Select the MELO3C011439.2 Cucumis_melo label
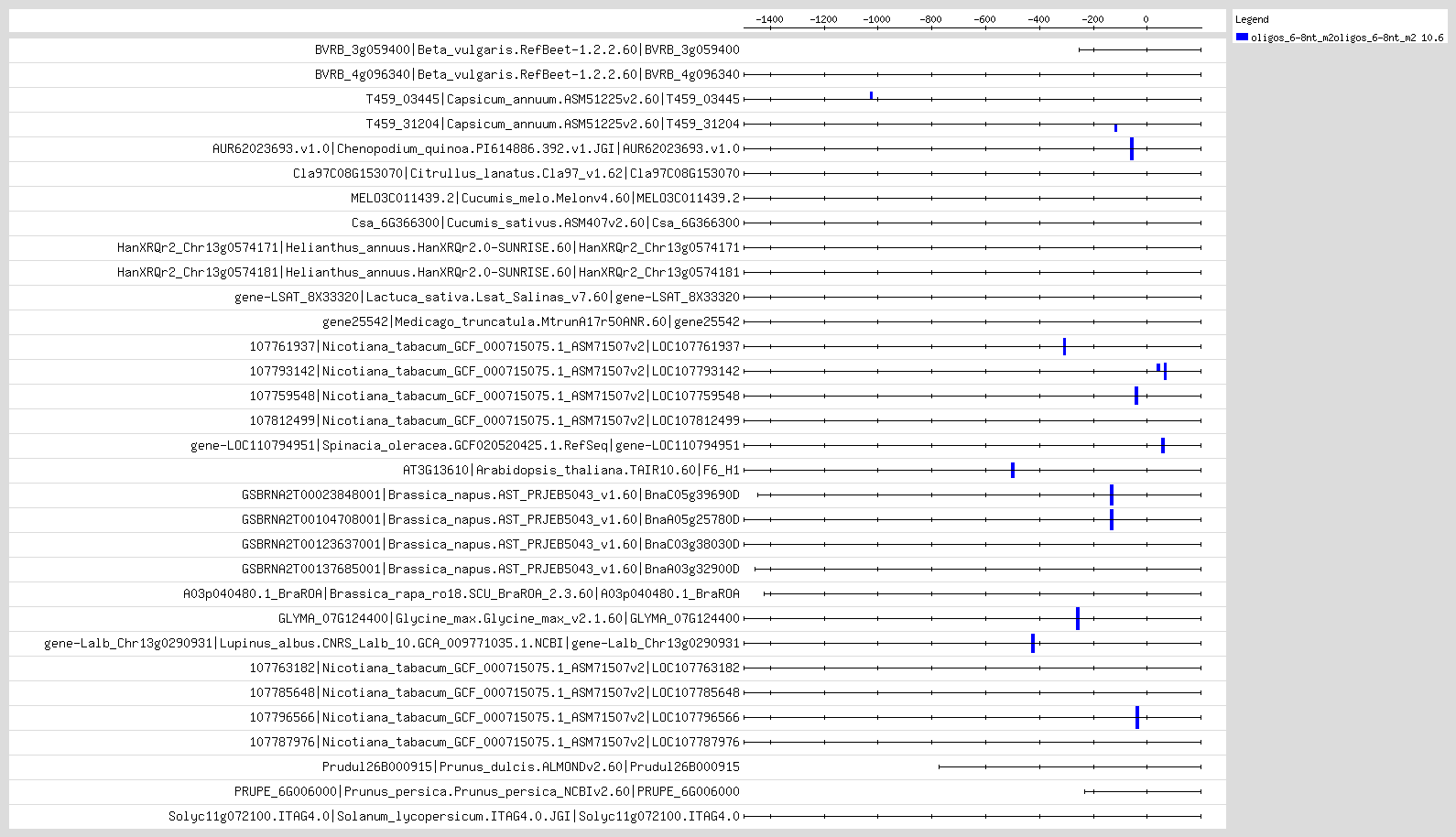1456x837 pixels. [x=546, y=198]
